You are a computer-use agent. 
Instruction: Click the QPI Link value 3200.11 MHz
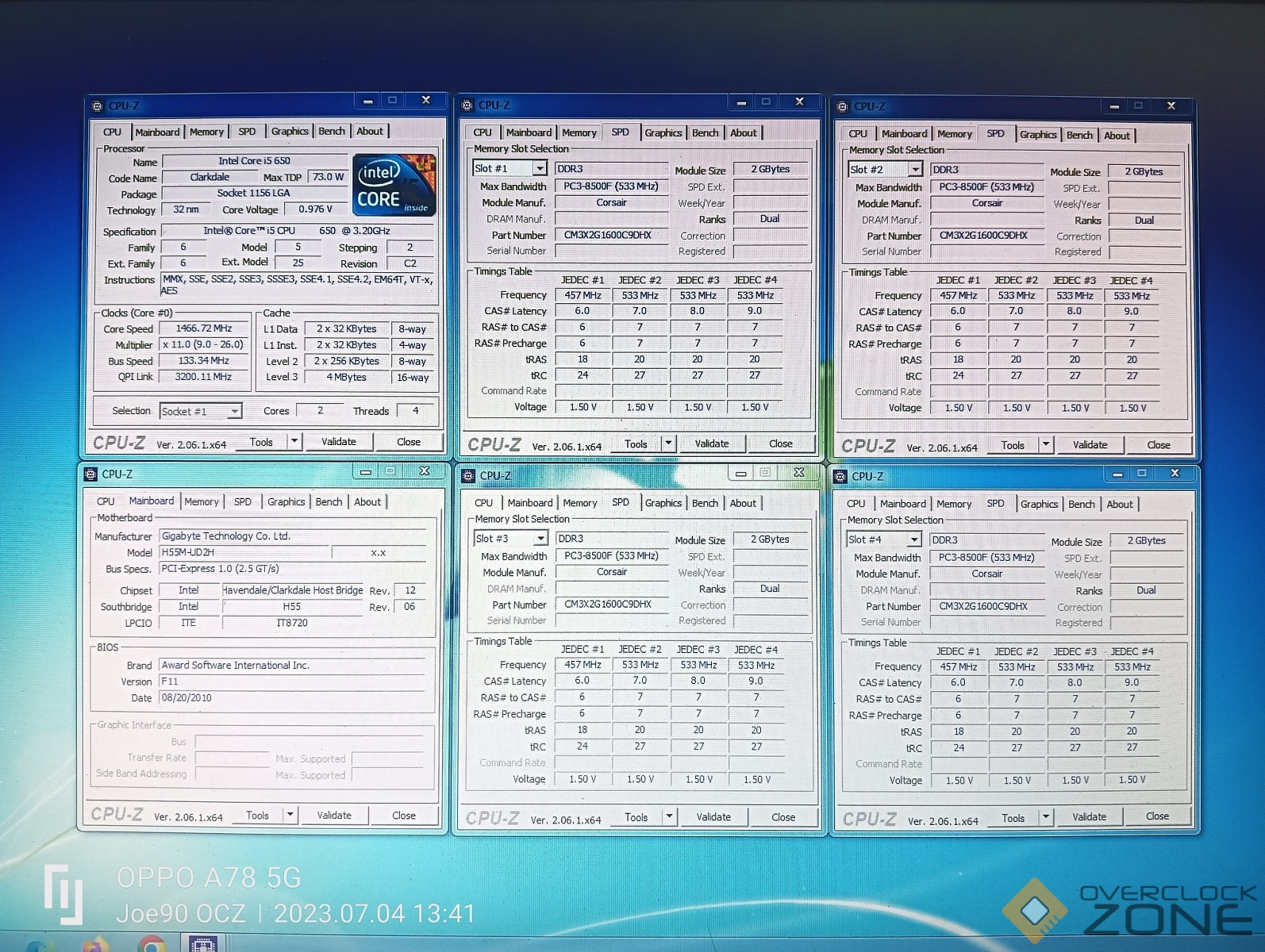click(204, 377)
